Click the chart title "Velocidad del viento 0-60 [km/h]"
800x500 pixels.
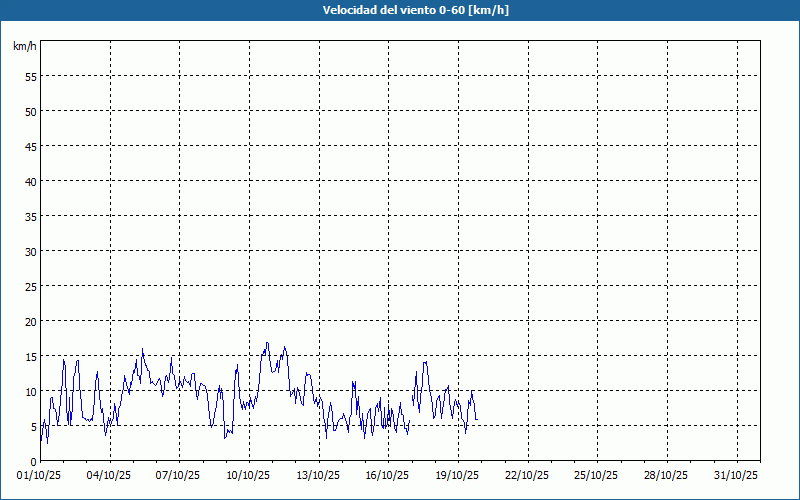pos(400,10)
